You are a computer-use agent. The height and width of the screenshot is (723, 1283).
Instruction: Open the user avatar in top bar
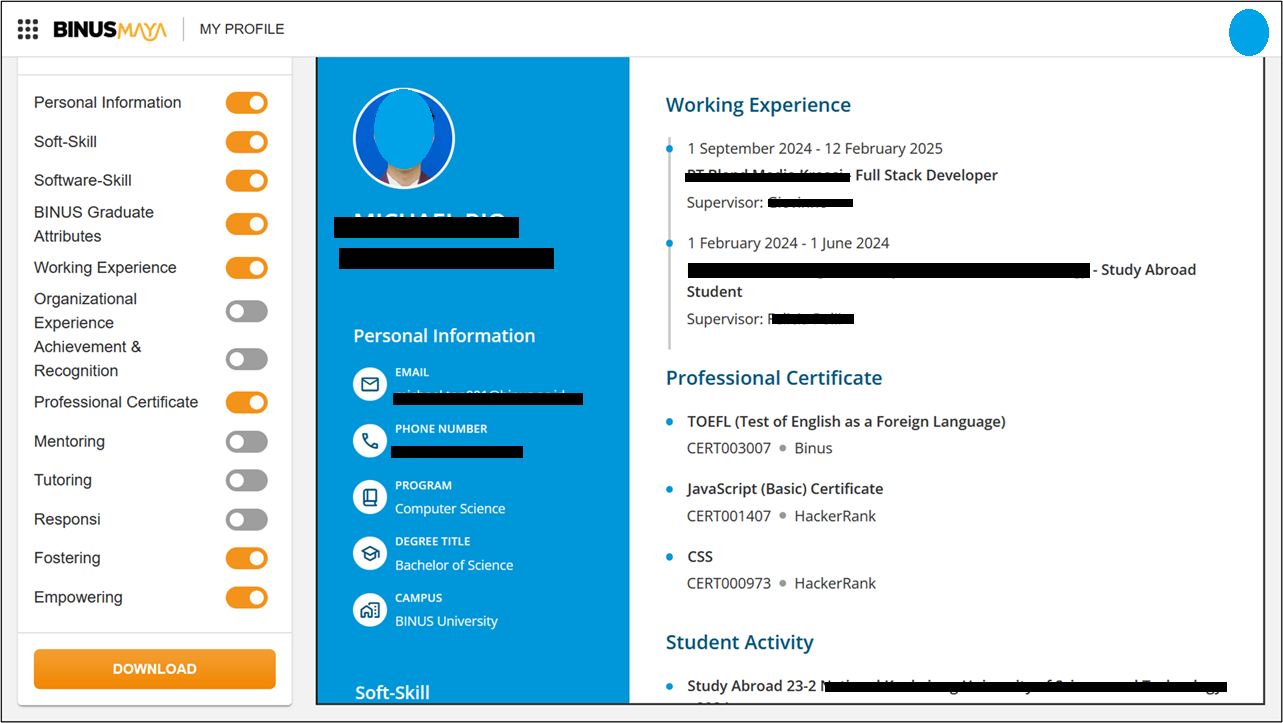click(x=1248, y=32)
